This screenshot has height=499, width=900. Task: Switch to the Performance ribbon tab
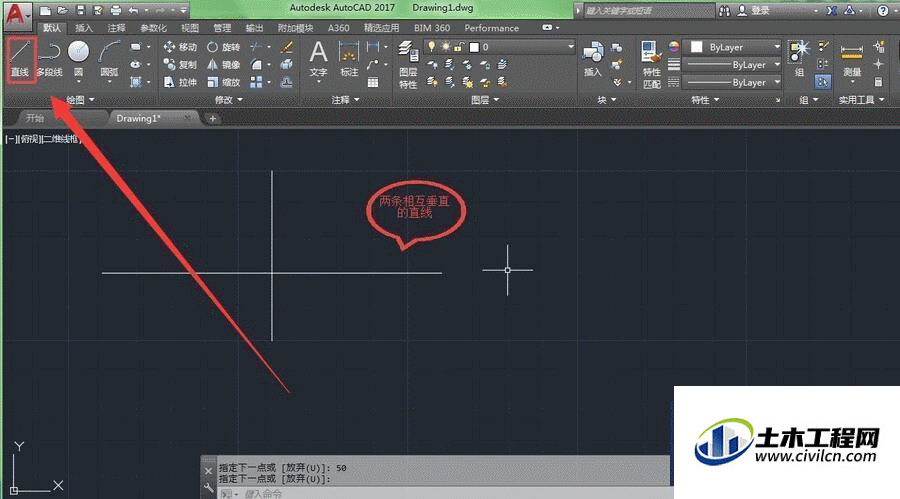[x=491, y=28]
